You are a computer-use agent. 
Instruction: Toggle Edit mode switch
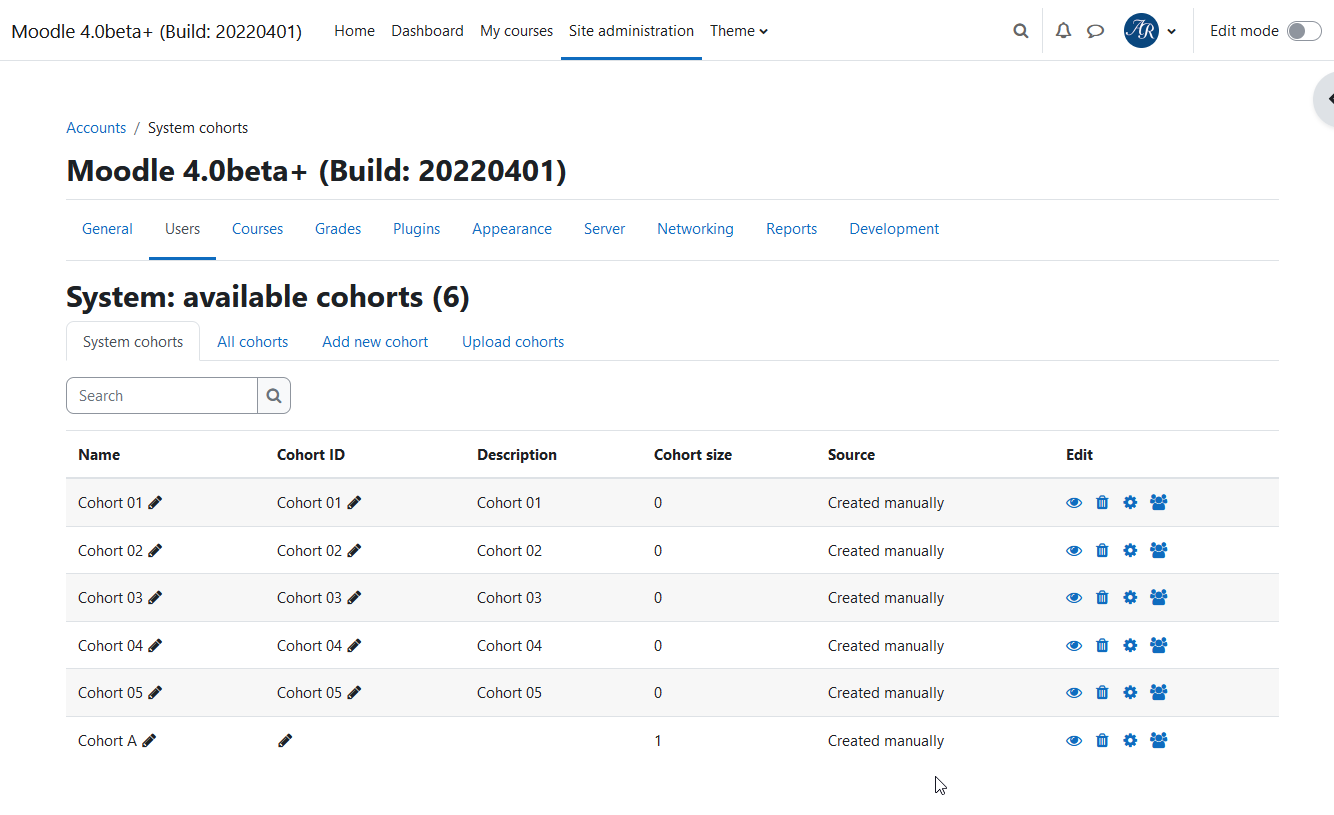click(x=1304, y=31)
